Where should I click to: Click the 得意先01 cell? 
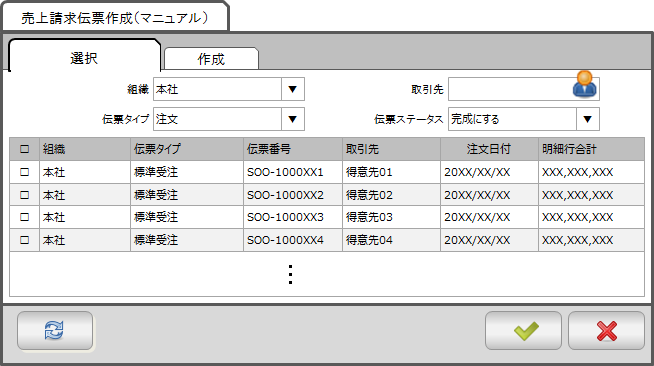click(391, 172)
